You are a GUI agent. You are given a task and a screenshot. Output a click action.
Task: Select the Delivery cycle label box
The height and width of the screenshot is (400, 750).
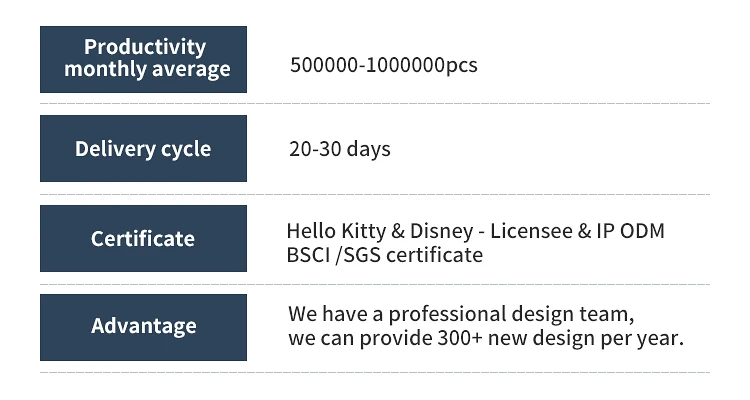[x=143, y=149]
